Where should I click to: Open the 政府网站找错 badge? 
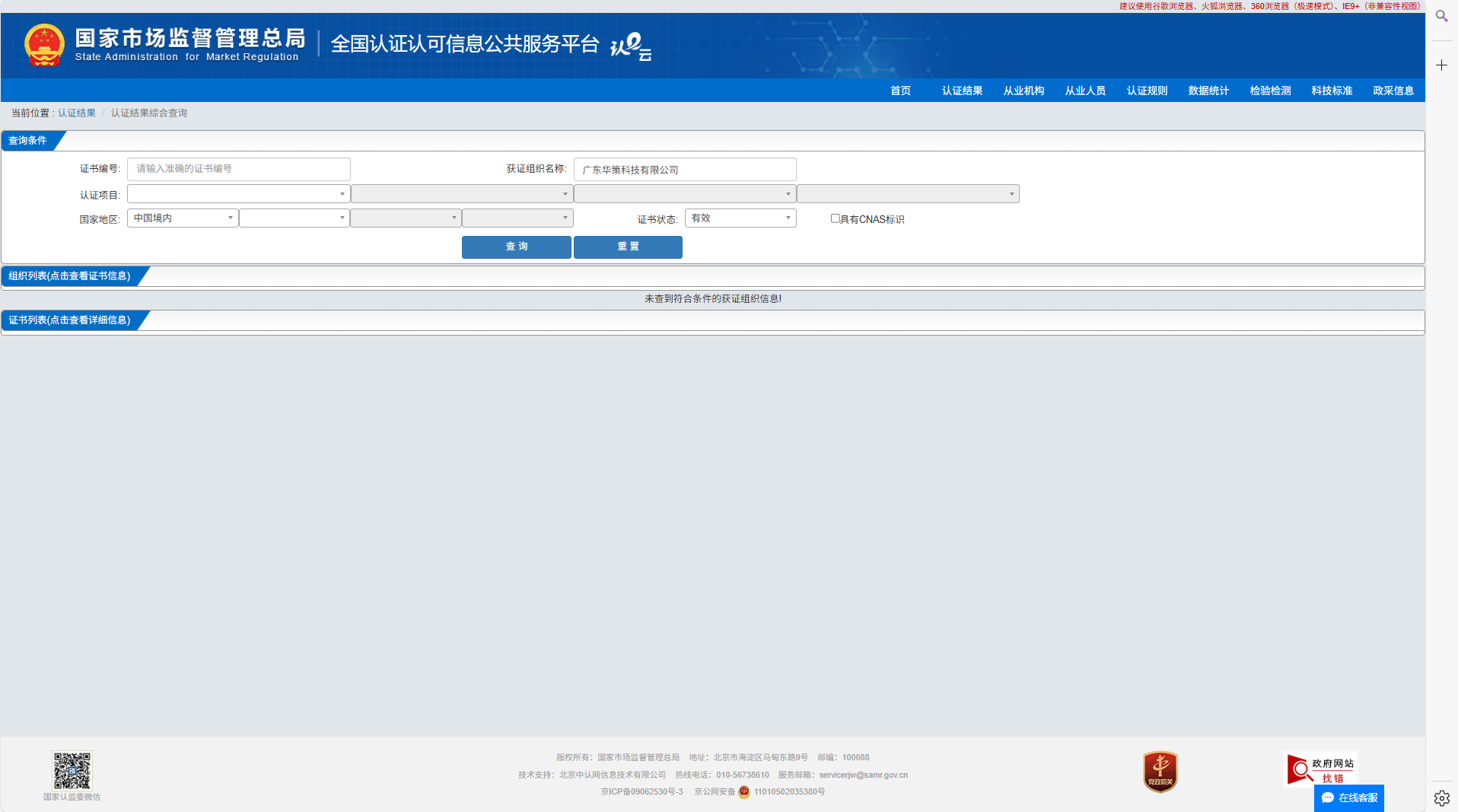click(1320, 769)
